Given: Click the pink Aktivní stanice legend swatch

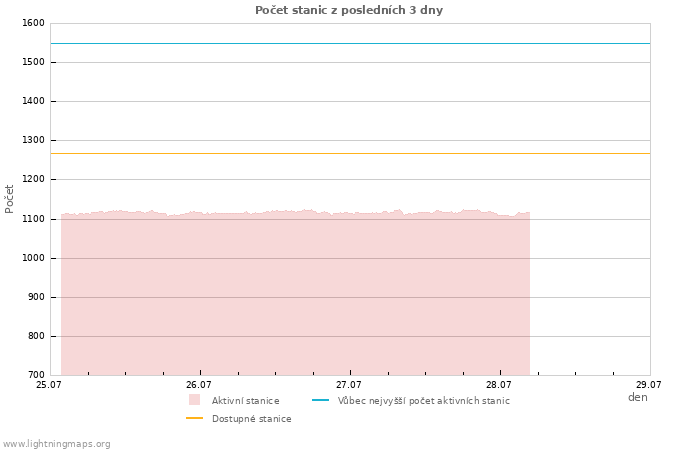Looking at the screenshot, I should (194, 400).
